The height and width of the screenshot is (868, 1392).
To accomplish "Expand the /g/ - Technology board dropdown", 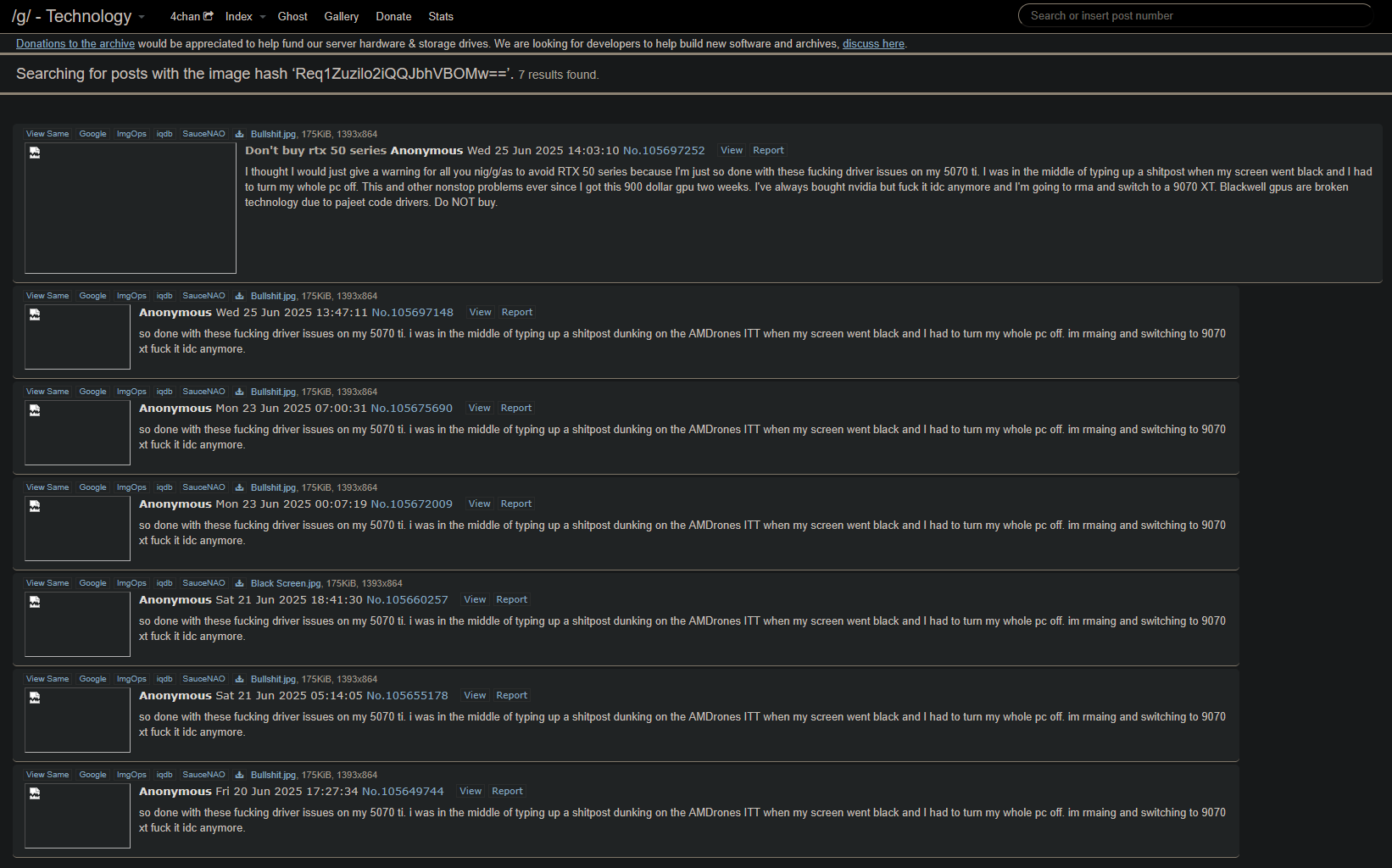I will coord(142,17).
